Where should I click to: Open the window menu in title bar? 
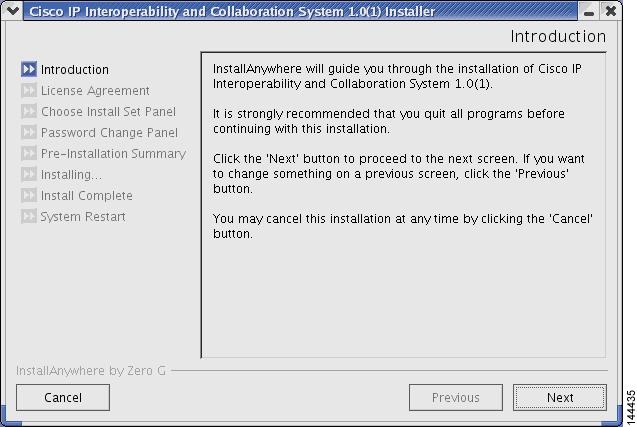pos(13,12)
